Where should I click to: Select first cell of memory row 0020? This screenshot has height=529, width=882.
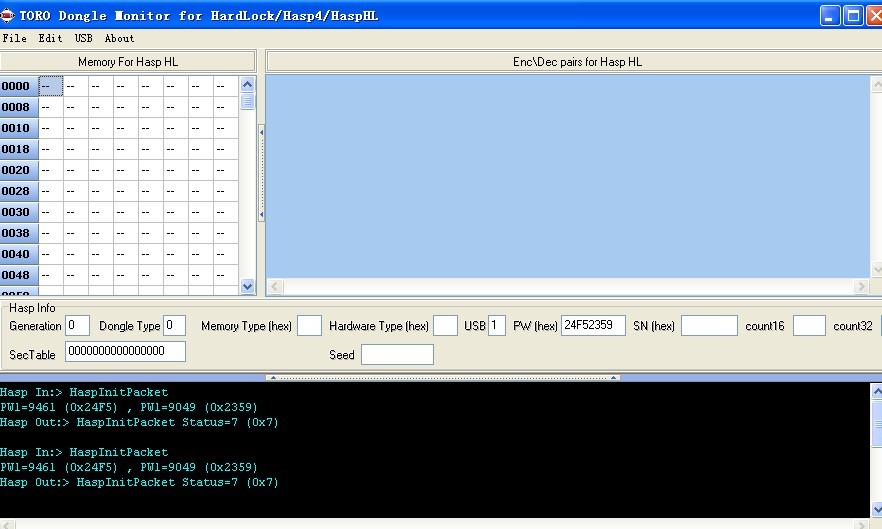coord(51,170)
